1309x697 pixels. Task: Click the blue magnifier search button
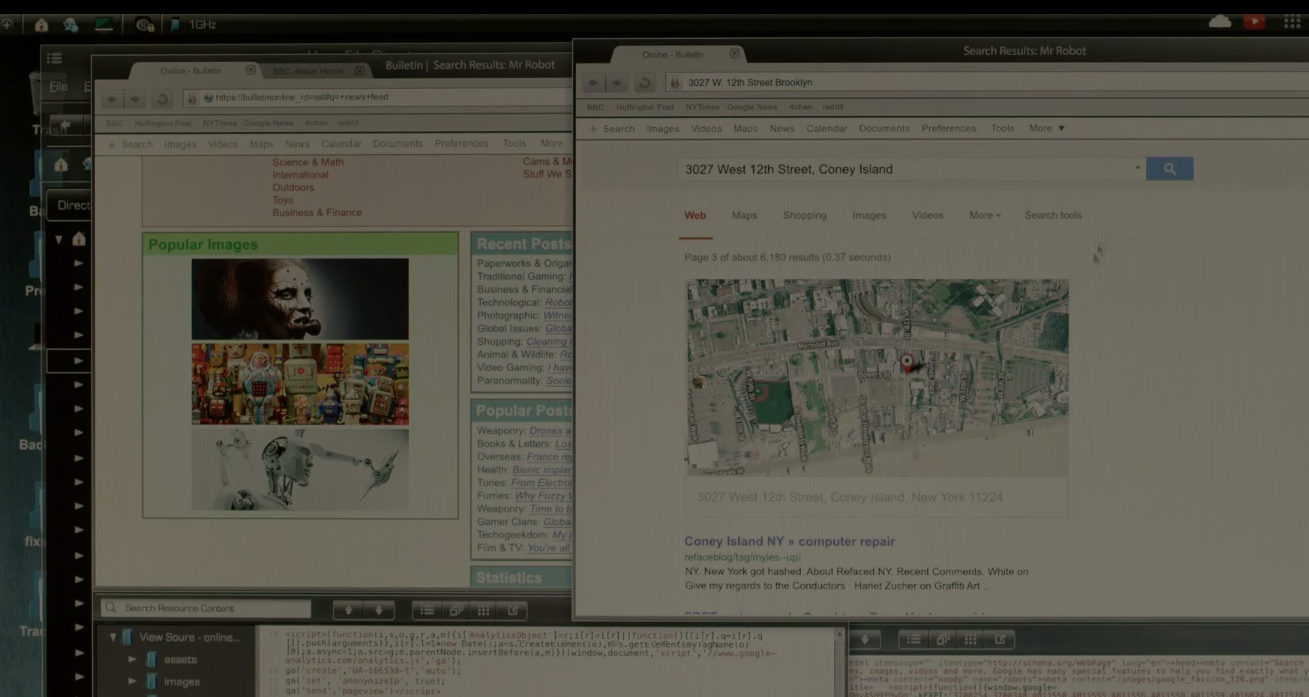click(x=1169, y=169)
